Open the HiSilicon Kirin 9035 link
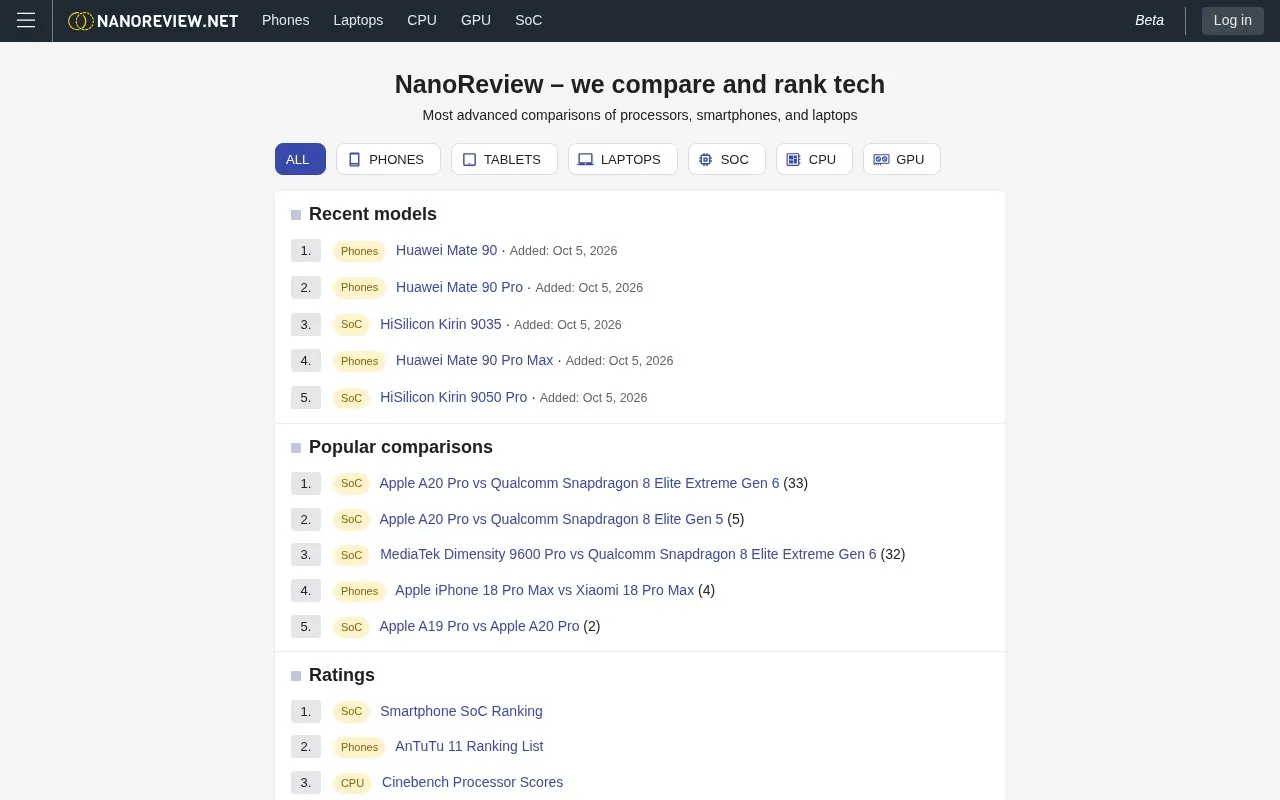Screen dimensions: 1280x800 [x=441, y=324]
